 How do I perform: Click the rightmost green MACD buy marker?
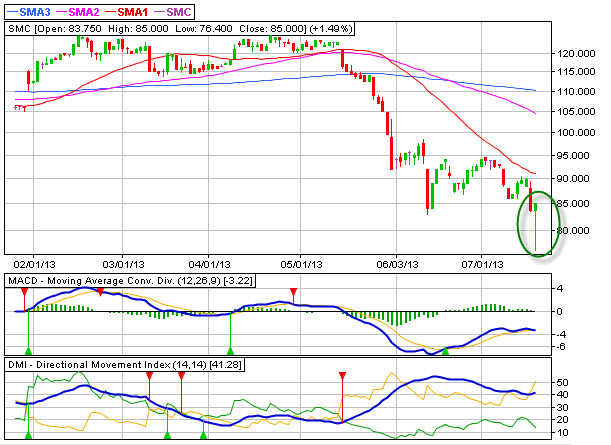tap(446, 350)
